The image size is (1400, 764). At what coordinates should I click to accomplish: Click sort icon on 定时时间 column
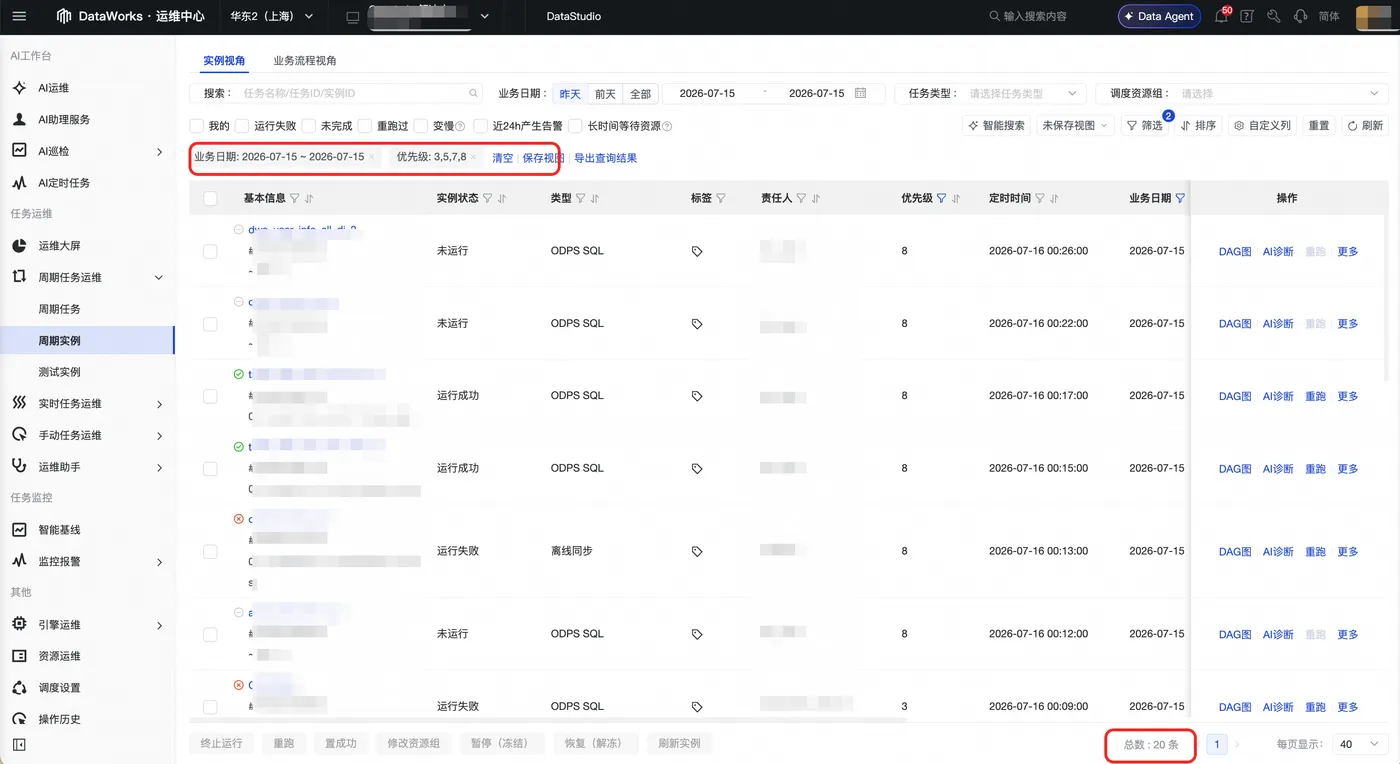point(1055,199)
